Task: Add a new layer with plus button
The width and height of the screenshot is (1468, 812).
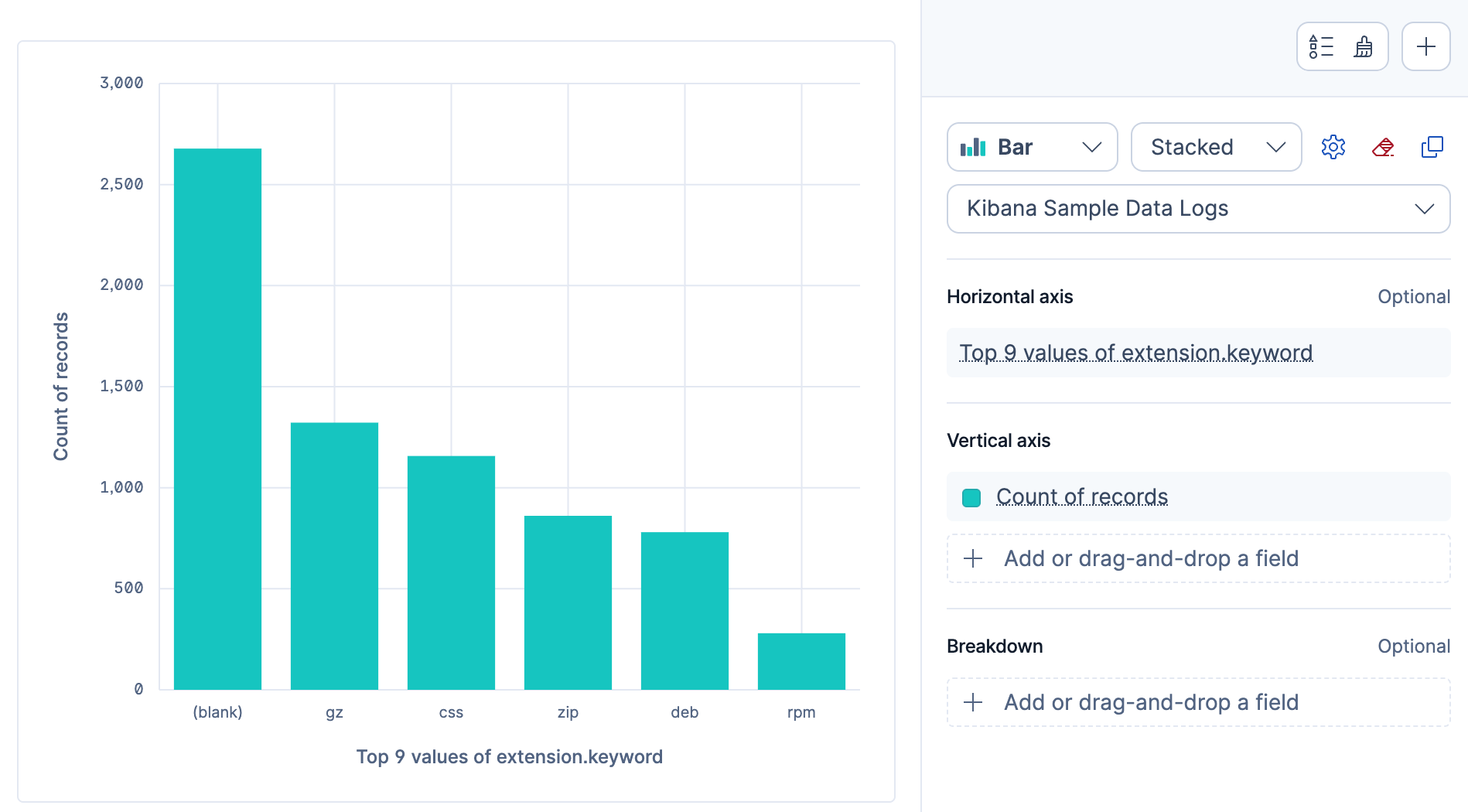Action: [x=1425, y=46]
